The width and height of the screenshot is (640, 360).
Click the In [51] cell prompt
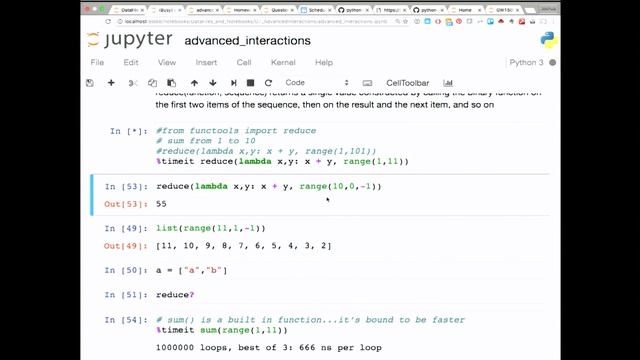point(126,295)
